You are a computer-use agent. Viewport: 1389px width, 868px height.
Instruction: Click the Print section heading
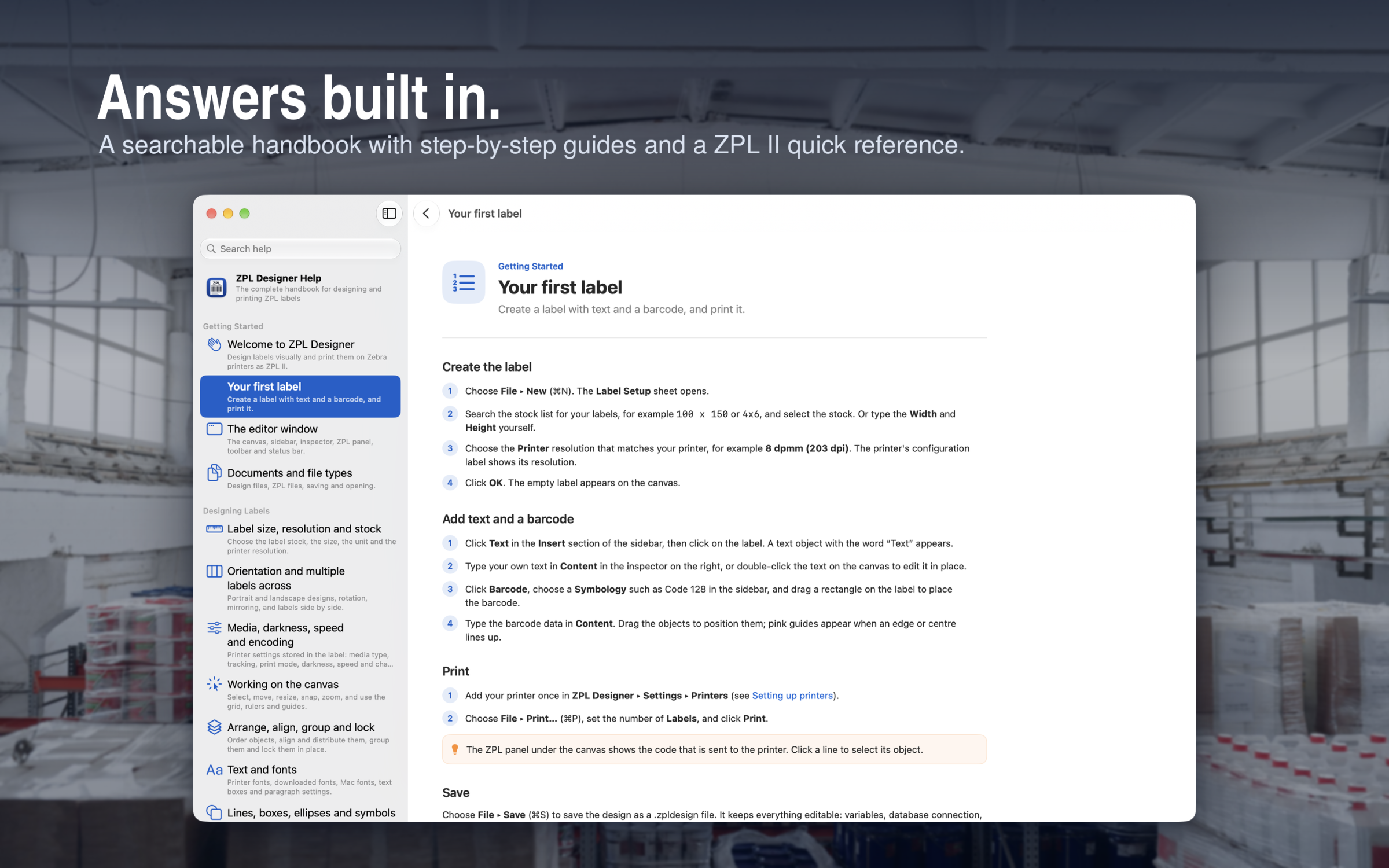coord(455,671)
